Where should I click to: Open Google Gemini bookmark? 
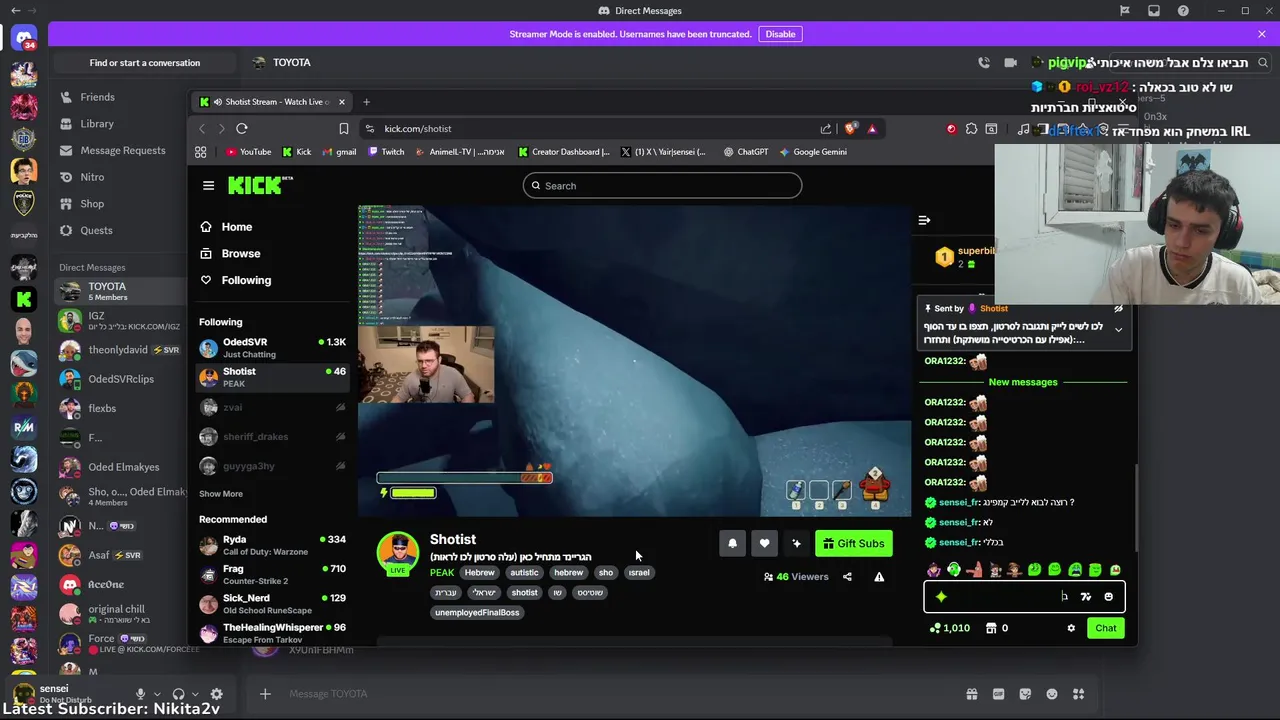[812, 152]
